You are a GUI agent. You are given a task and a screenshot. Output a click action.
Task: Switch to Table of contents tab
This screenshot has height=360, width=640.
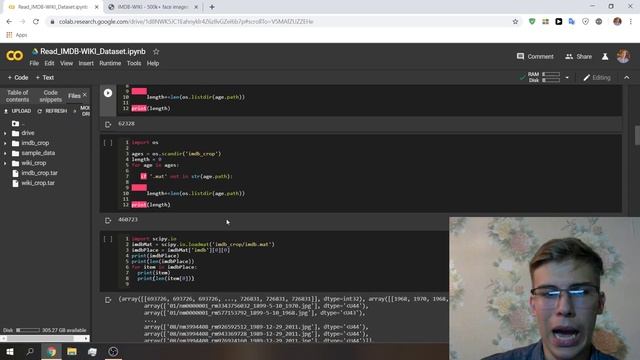click(18, 96)
